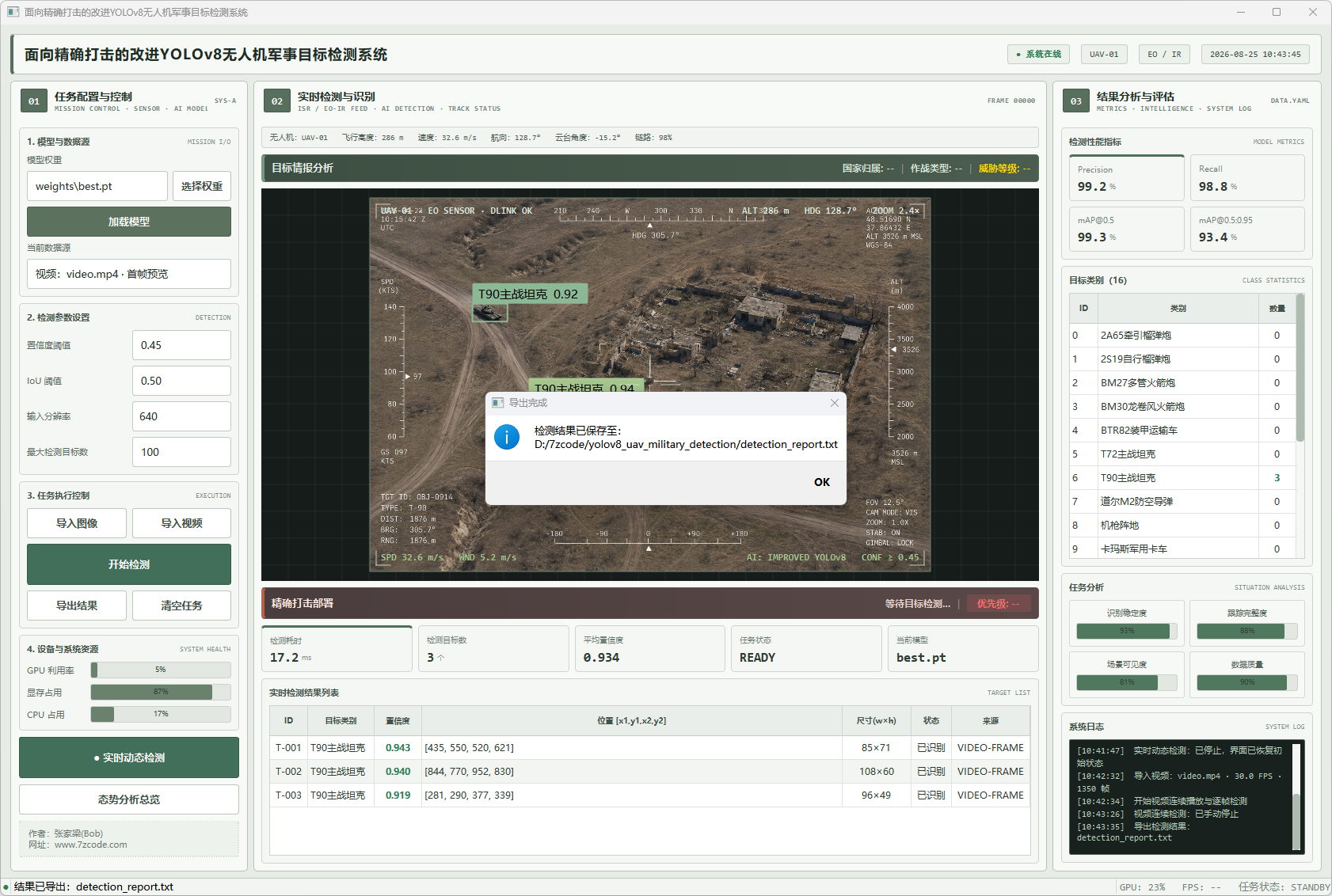Screen dimensions: 1332x896
Task: Click the 场景可见度 81% bar
Action: pyautogui.click(x=1127, y=682)
